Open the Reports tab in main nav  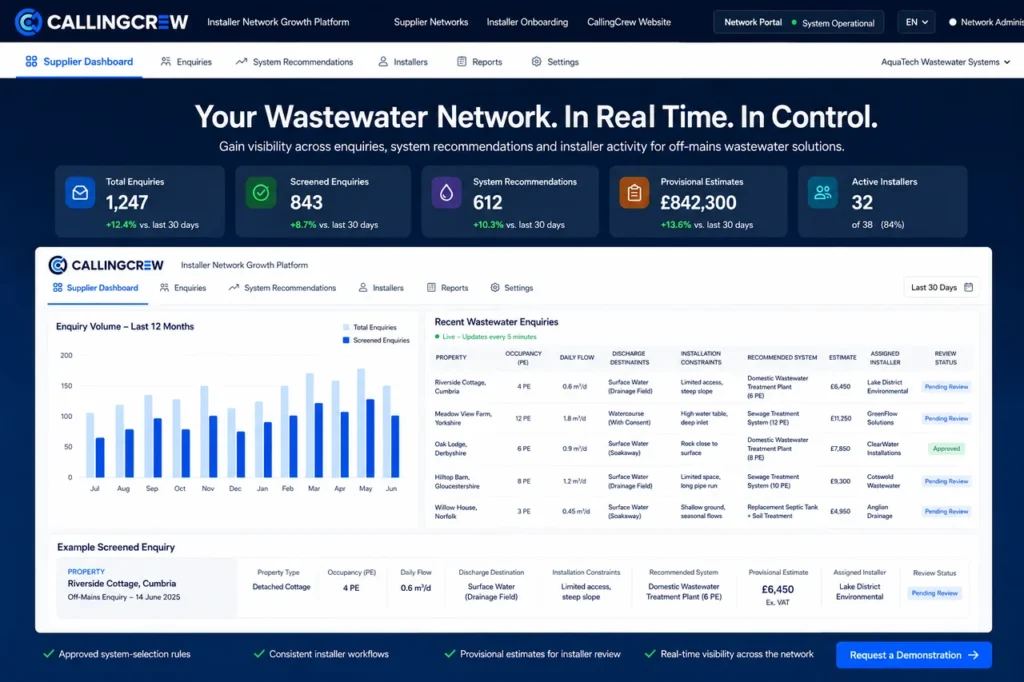[x=479, y=62]
